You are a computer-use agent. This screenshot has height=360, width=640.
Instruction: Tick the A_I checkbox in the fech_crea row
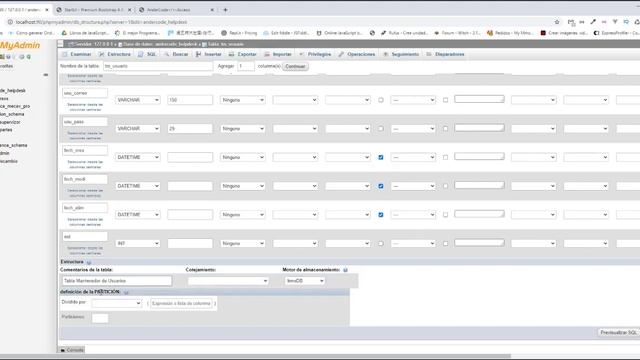click(x=445, y=157)
